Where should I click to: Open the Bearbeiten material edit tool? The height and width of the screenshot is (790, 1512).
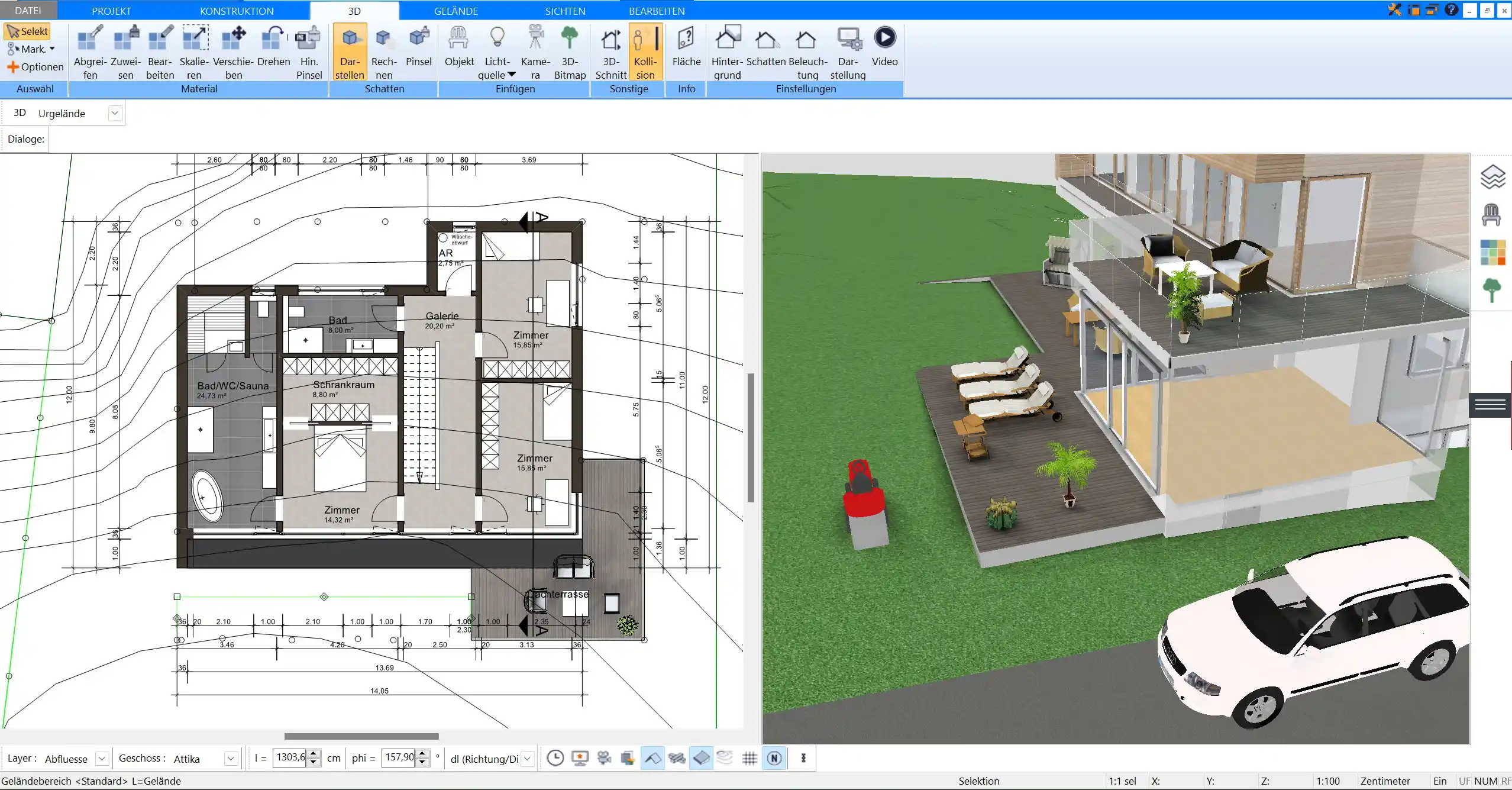point(160,52)
